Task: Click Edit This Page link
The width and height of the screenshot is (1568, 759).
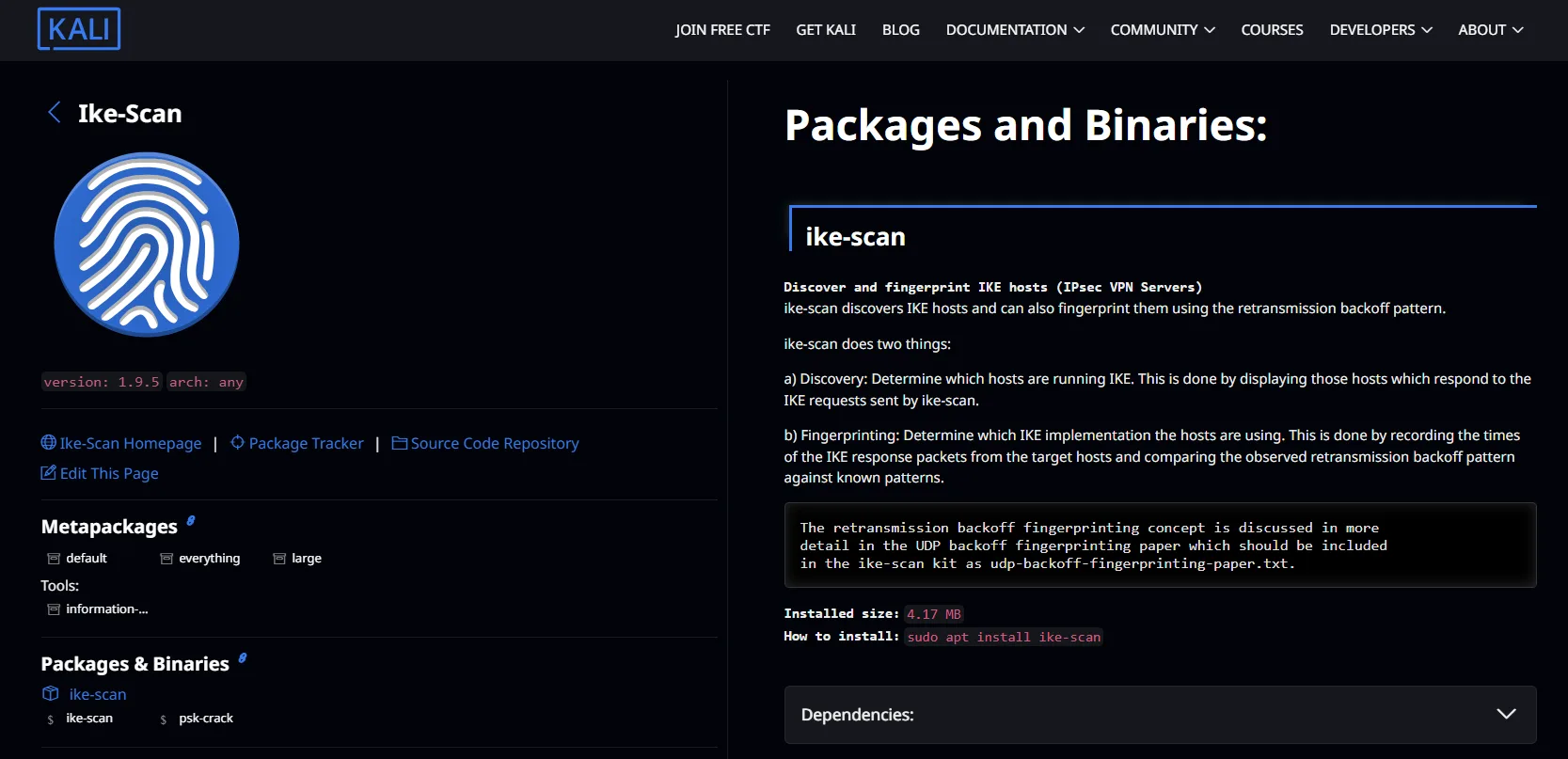Action: point(108,473)
